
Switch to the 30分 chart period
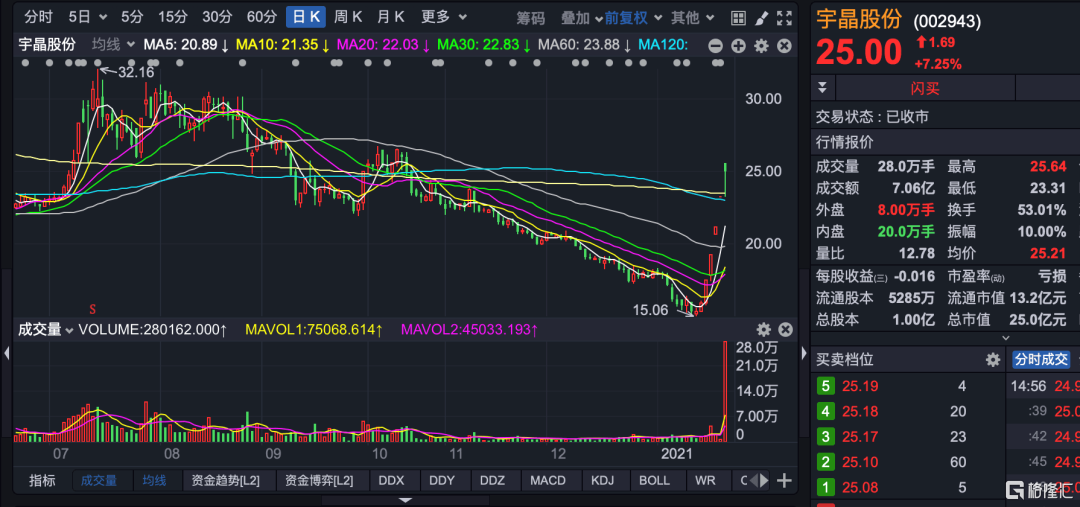tap(216, 17)
